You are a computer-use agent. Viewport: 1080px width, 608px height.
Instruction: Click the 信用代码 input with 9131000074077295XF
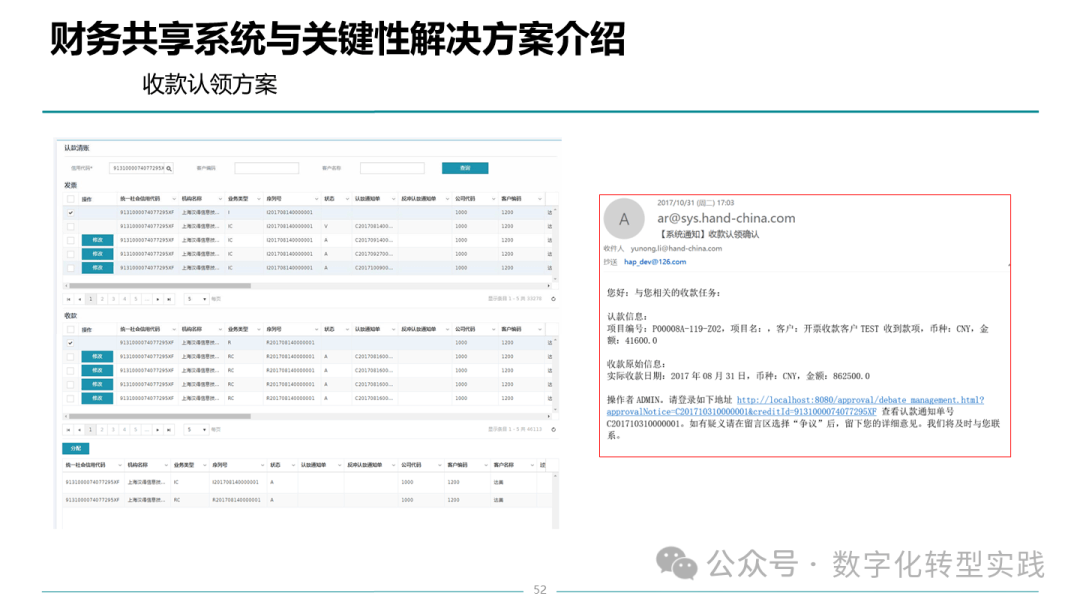(x=137, y=168)
